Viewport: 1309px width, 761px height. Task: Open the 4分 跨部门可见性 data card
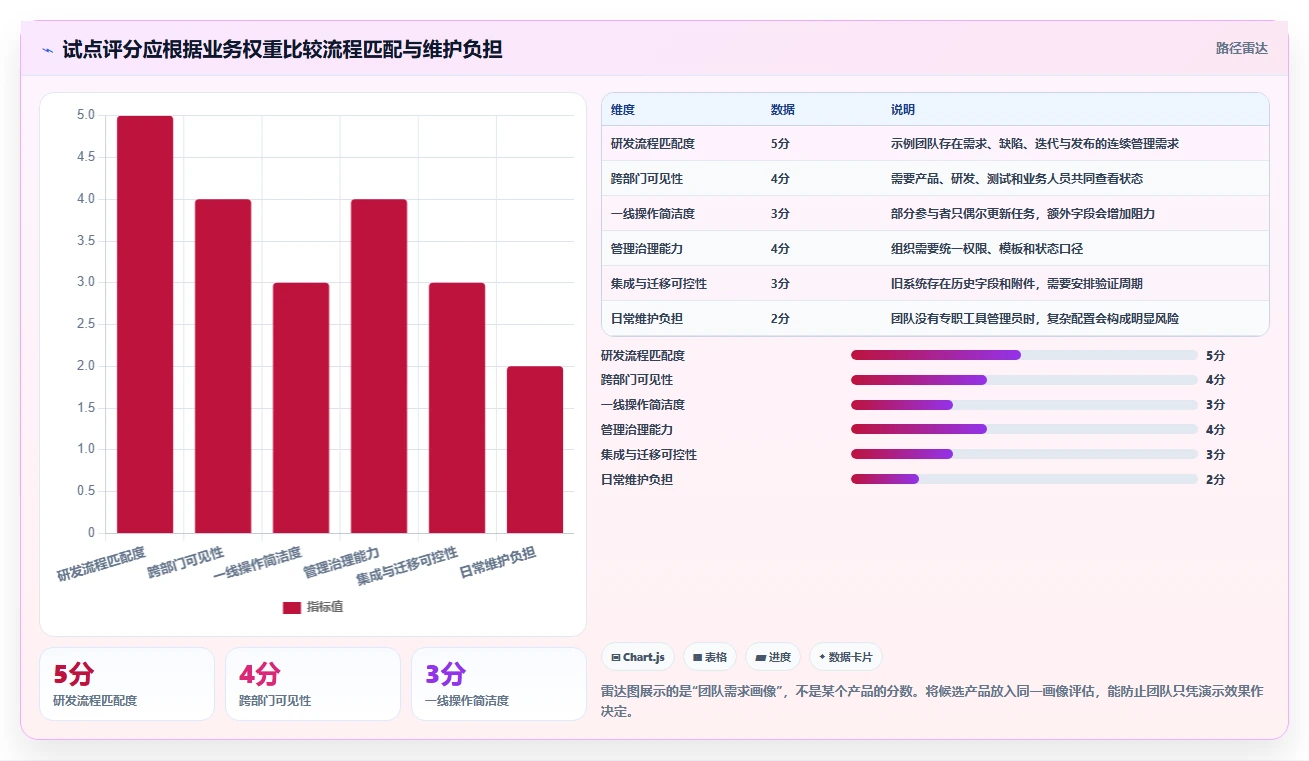point(313,684)
